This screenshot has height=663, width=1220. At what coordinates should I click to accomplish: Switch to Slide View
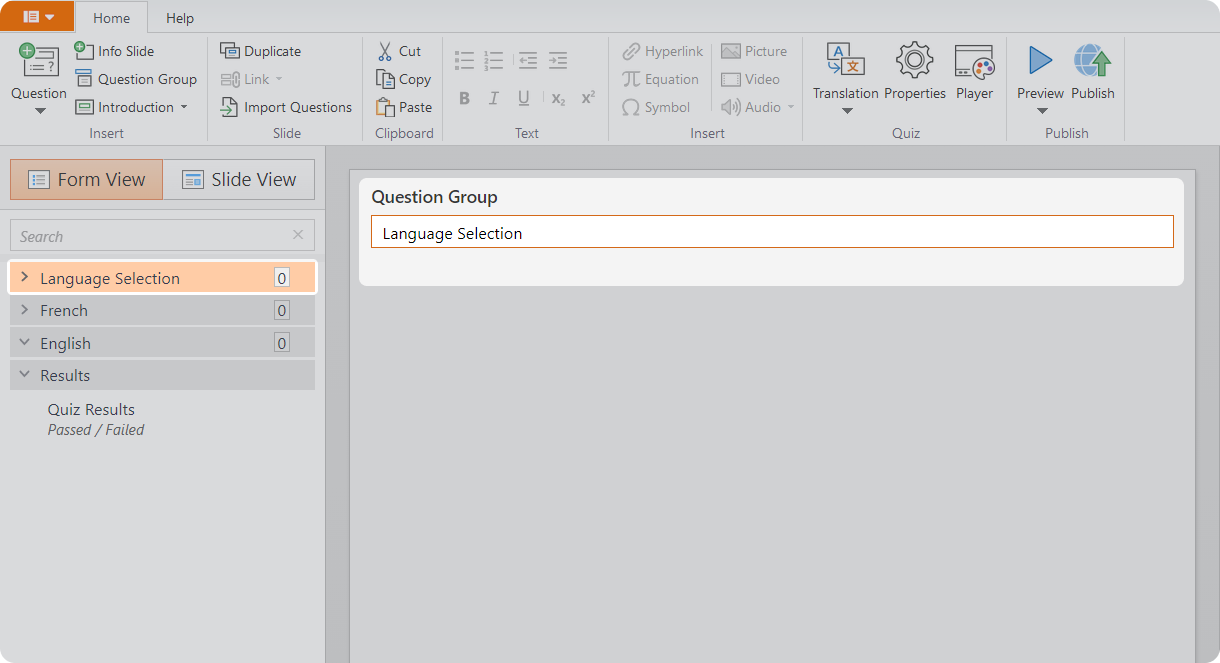(x=239, y=180)
